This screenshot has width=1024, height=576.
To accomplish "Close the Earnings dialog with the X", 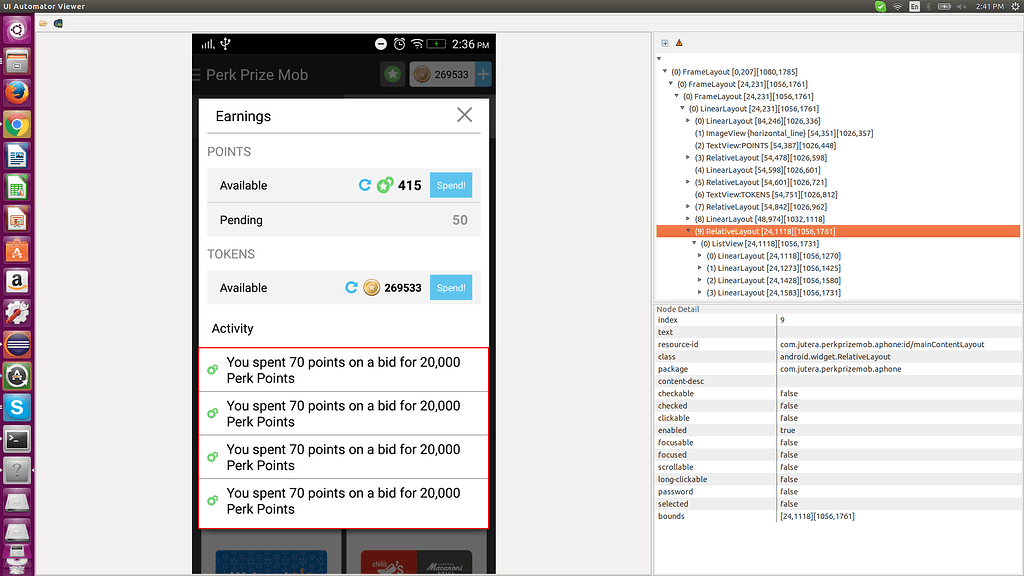I will tap(464, 114).
